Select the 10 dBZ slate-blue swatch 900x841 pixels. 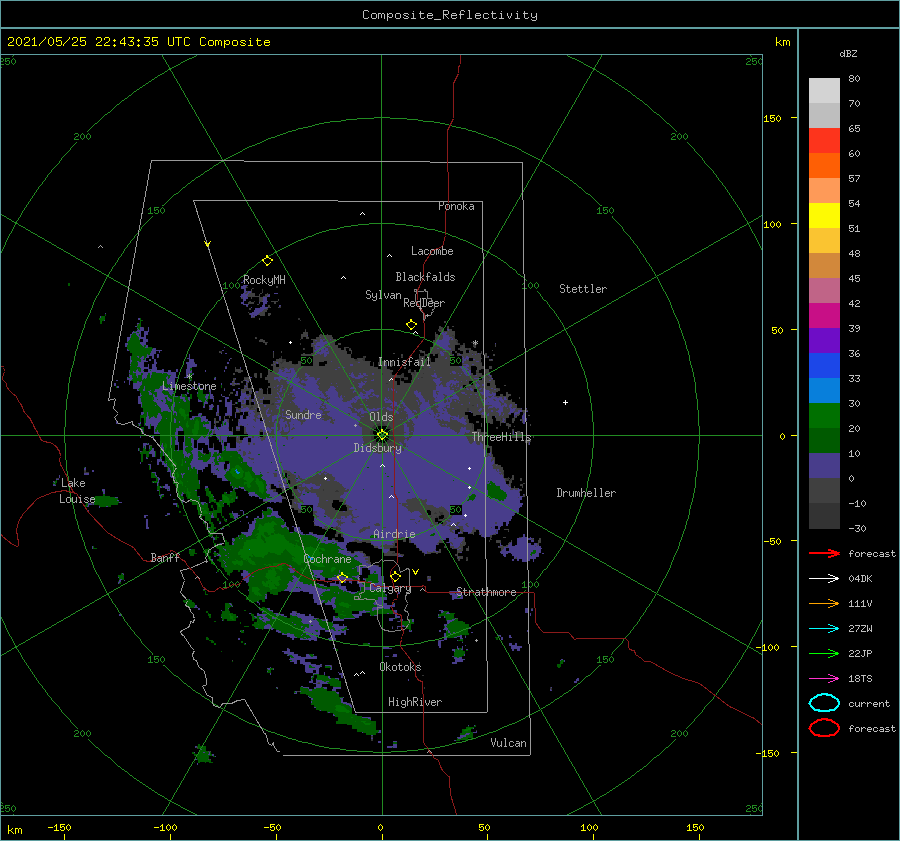click(824, 466)
